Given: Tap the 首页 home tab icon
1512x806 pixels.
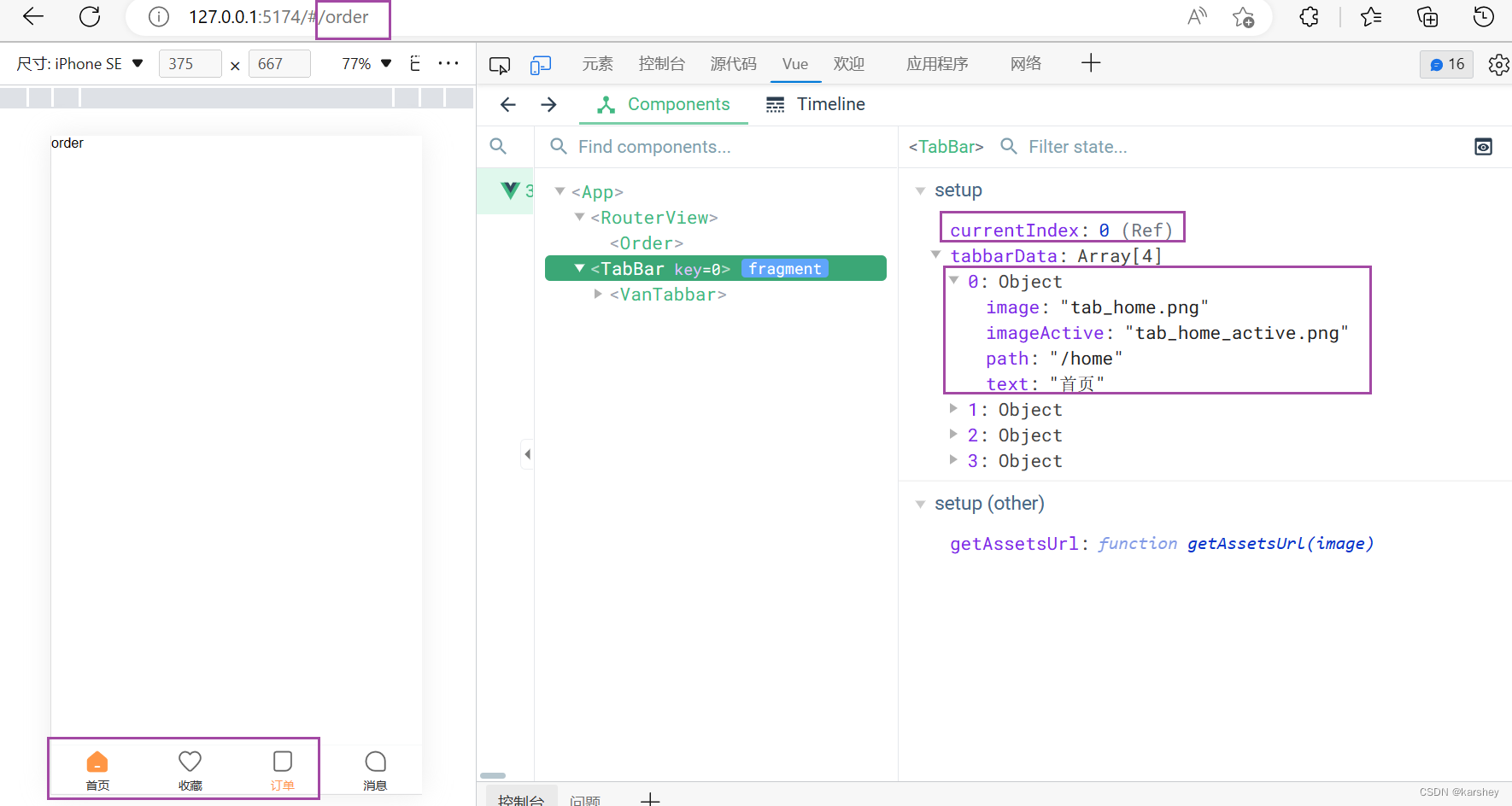Looking at the screenshot, I should pyautogui.click(x=97, y=761).
